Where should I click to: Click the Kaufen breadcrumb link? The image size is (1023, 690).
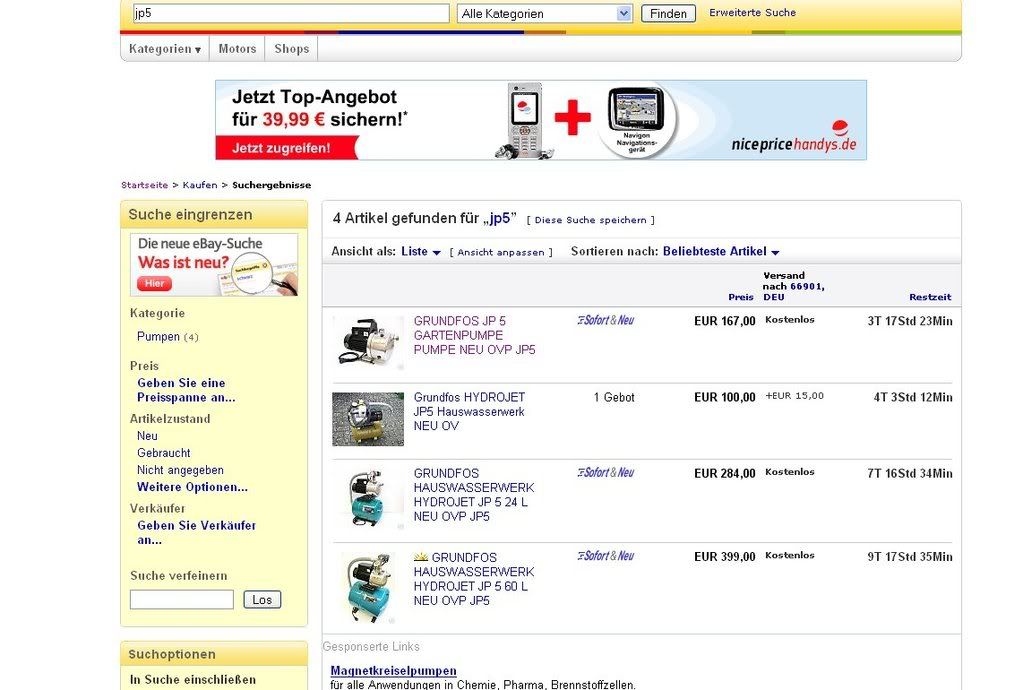coord(200,185)
